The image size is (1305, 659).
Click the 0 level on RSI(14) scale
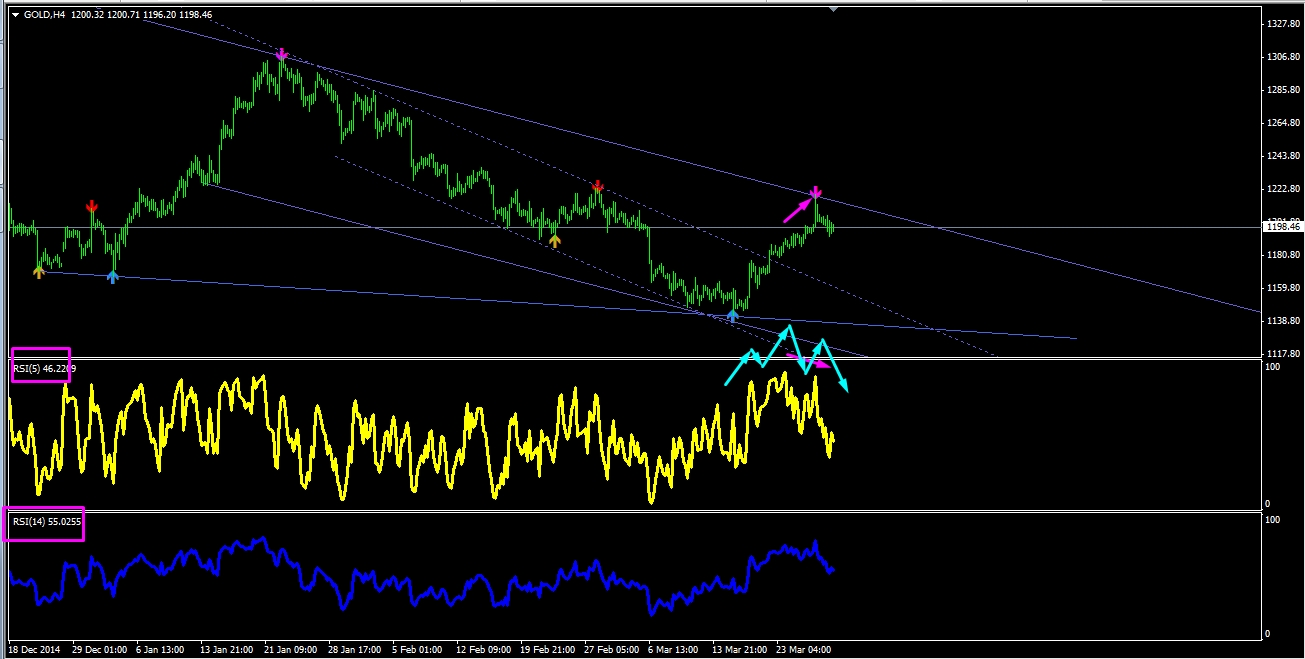[x=1268, y=633]
